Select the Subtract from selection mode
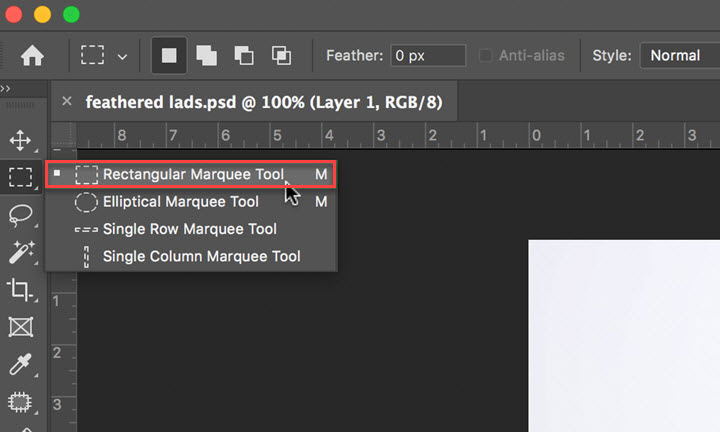This screenshot has height=432, width=720. point(244,56)
